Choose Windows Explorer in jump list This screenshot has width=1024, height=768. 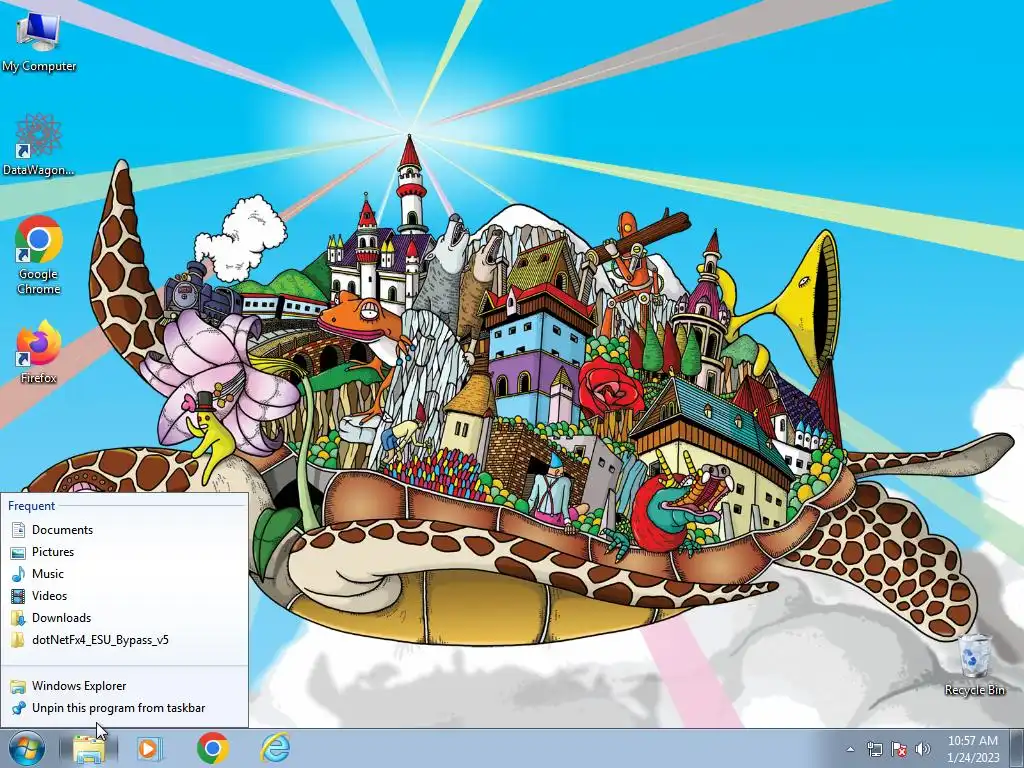point(124,686)
